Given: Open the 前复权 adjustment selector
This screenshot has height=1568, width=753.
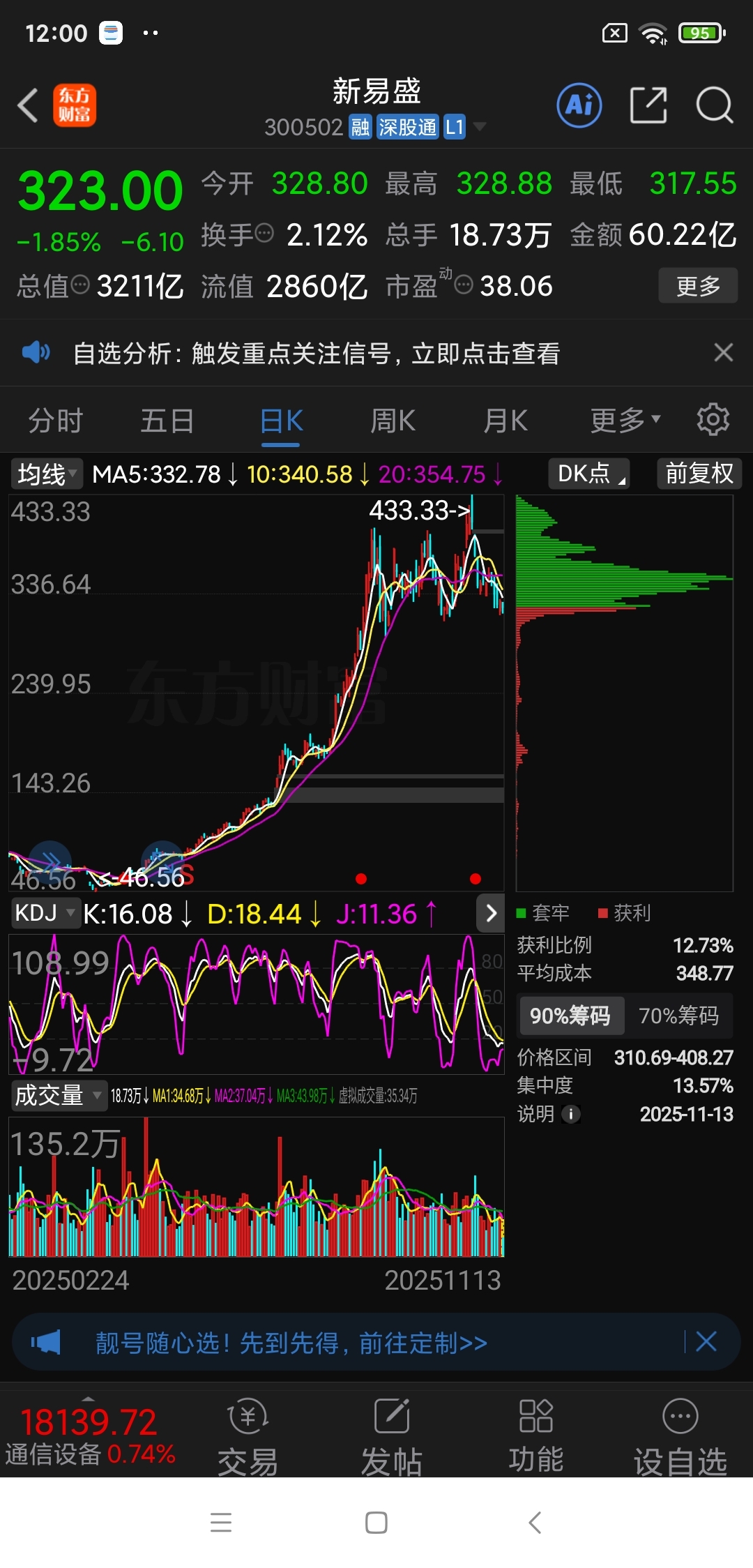Looking at the screenshot, I should [699, 474].
